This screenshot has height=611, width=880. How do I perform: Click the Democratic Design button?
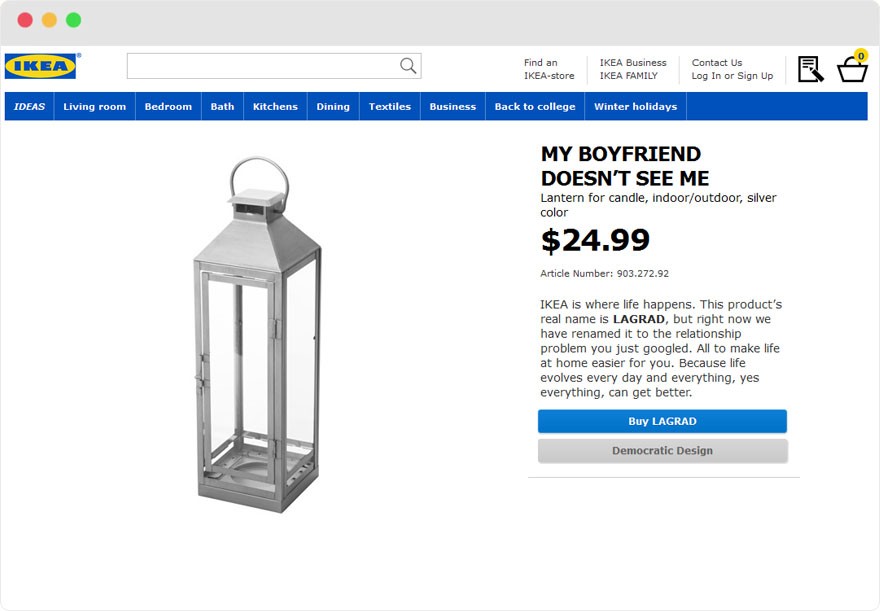[x=662, y=451]
